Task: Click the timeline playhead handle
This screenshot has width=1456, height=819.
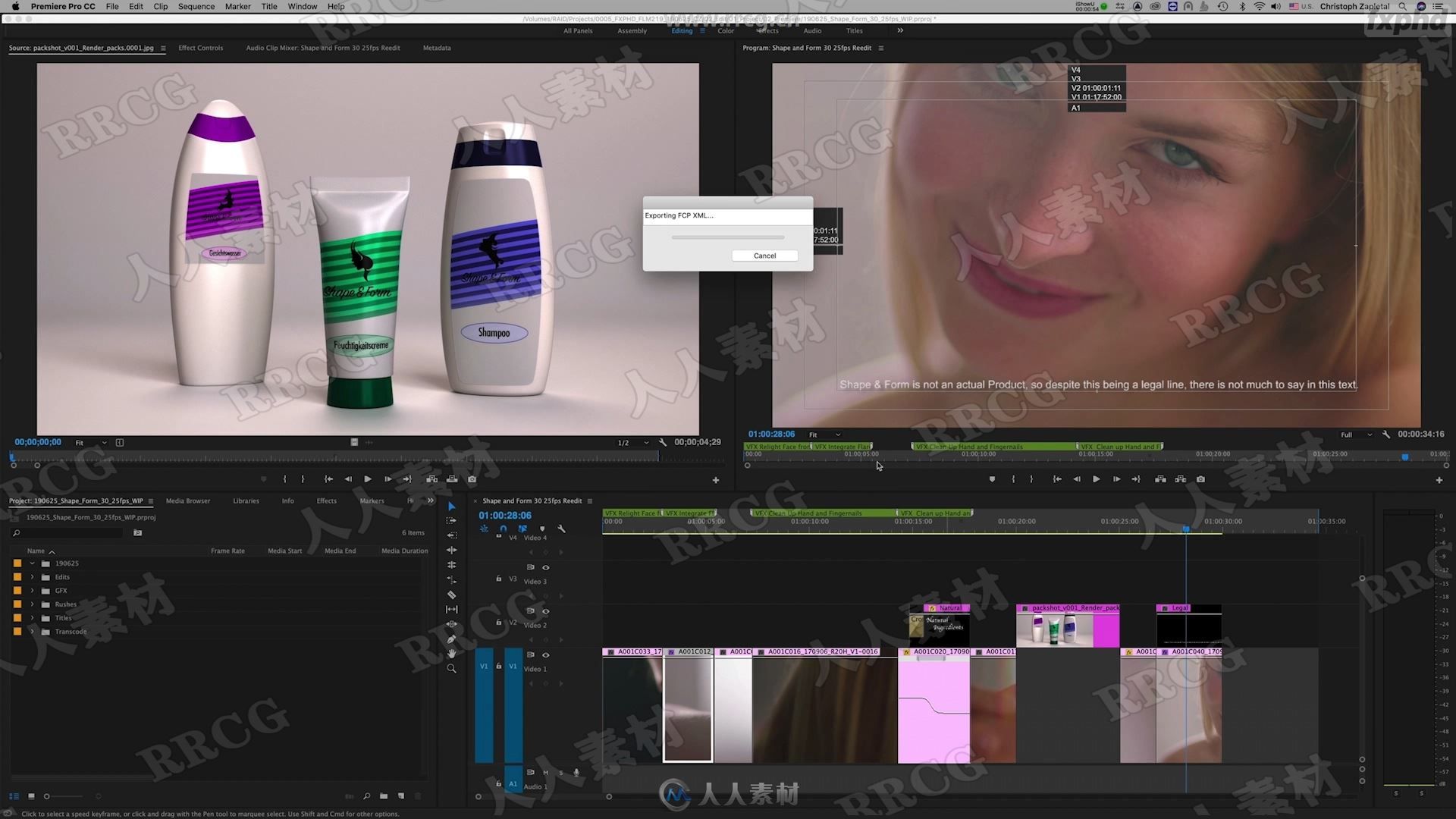Action: click(x=1186, y=529)
